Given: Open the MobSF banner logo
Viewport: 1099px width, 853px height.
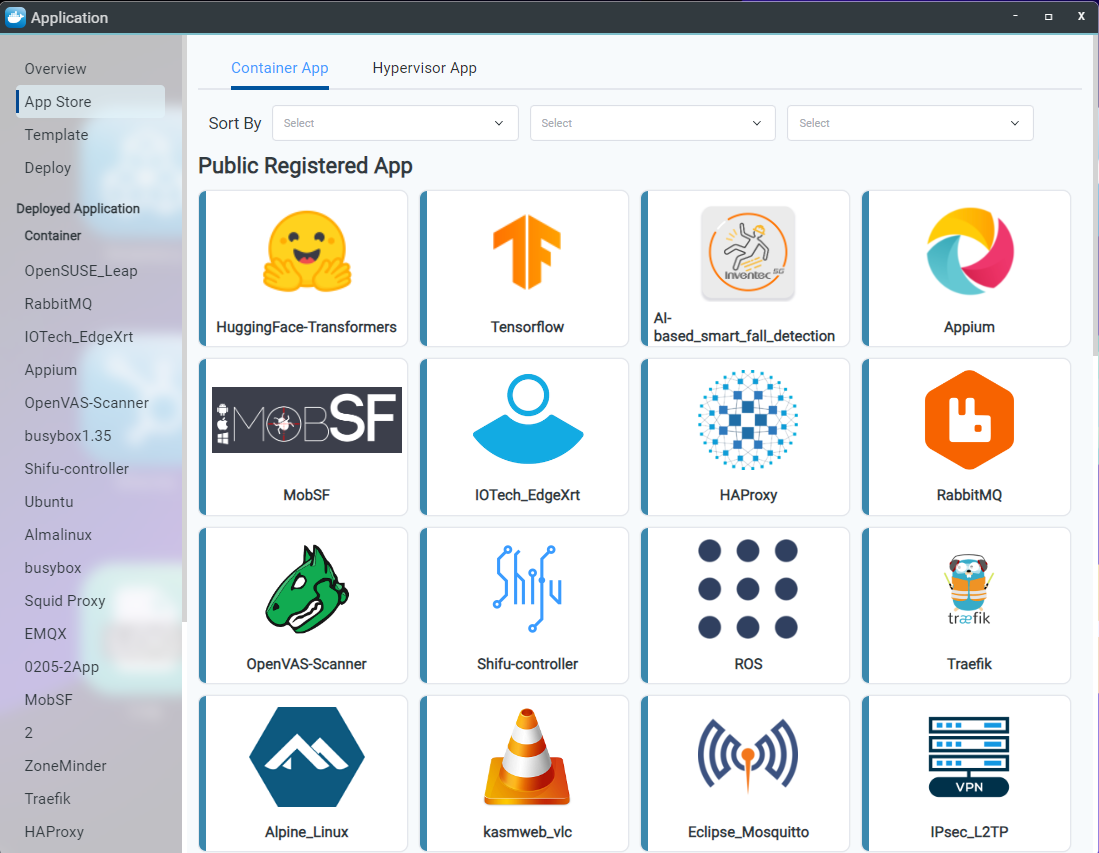Looking at the screenshot, I should (x=307, y=420).
